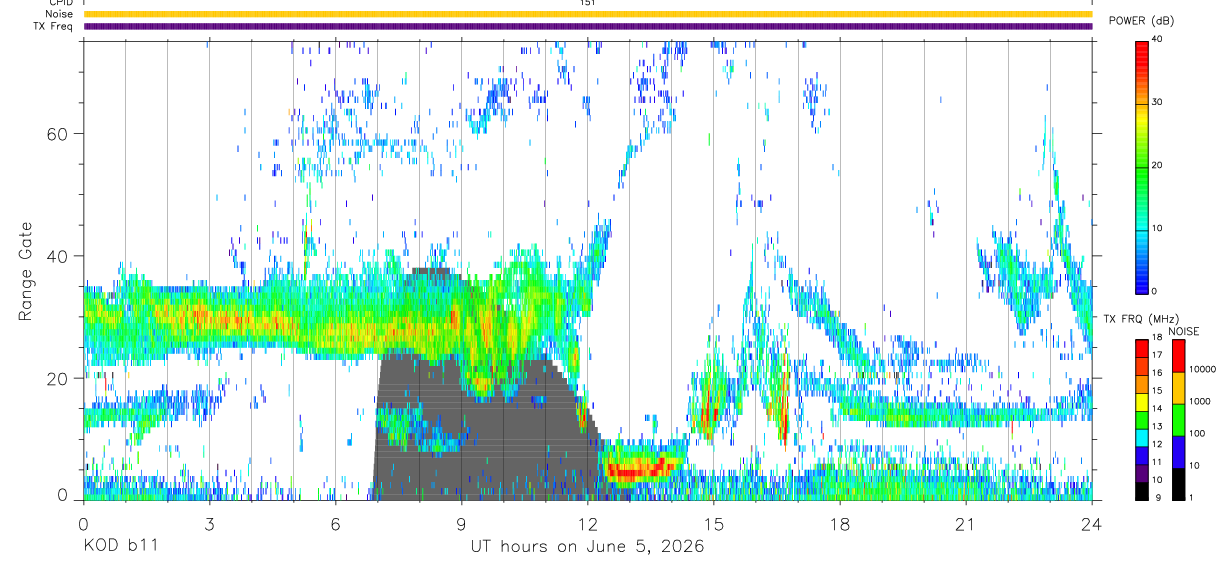The width and height of the screenshot is (1228, 567).
Task: Click the 'NOISE' legend title
Action: (1183, 331)
